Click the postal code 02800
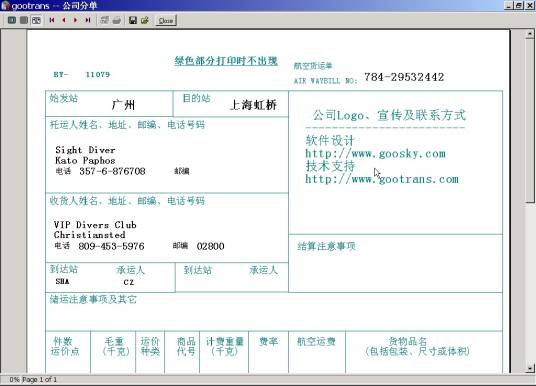This screenshot has width=536, height=386. (211, 246)
